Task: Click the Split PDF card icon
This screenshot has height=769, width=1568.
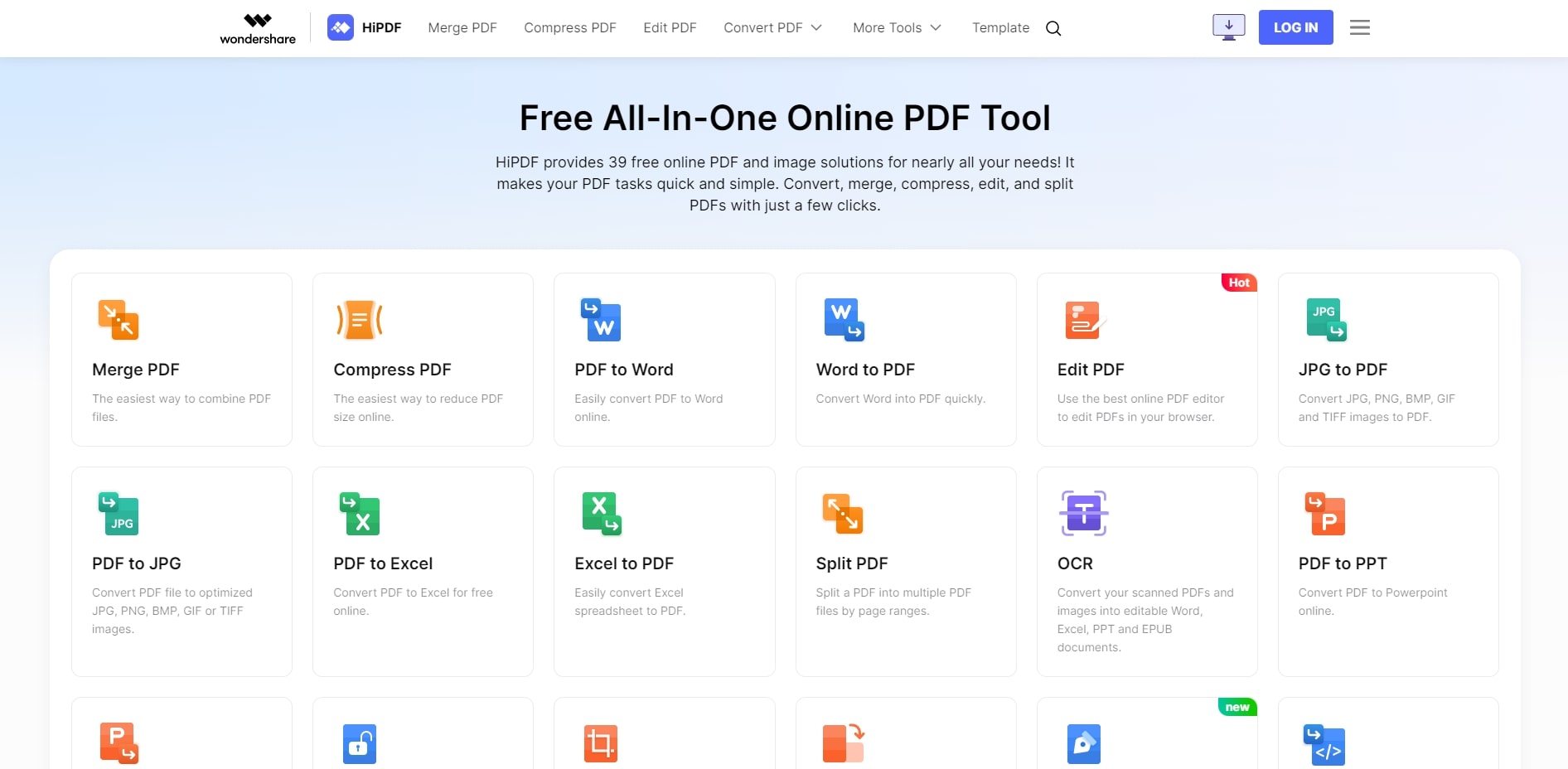Action: [x=843, y=514]
